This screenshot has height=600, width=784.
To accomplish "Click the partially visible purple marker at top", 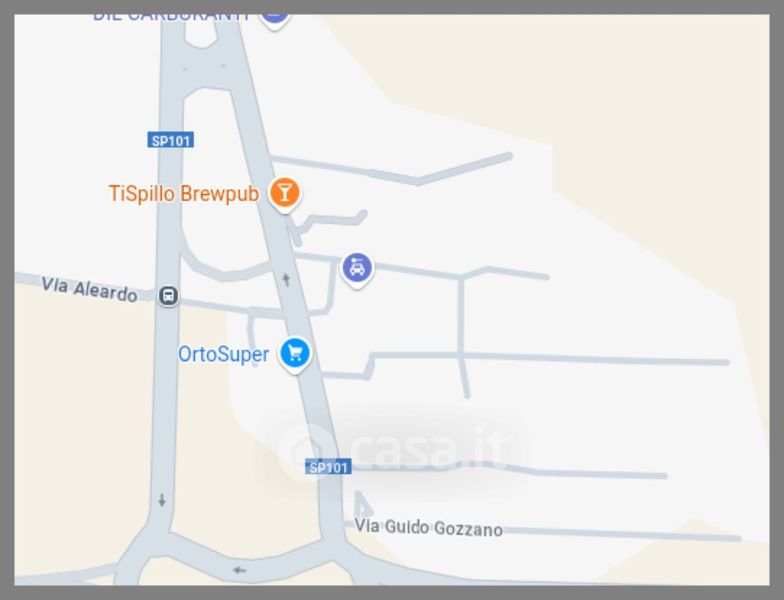I will point(274,21).
